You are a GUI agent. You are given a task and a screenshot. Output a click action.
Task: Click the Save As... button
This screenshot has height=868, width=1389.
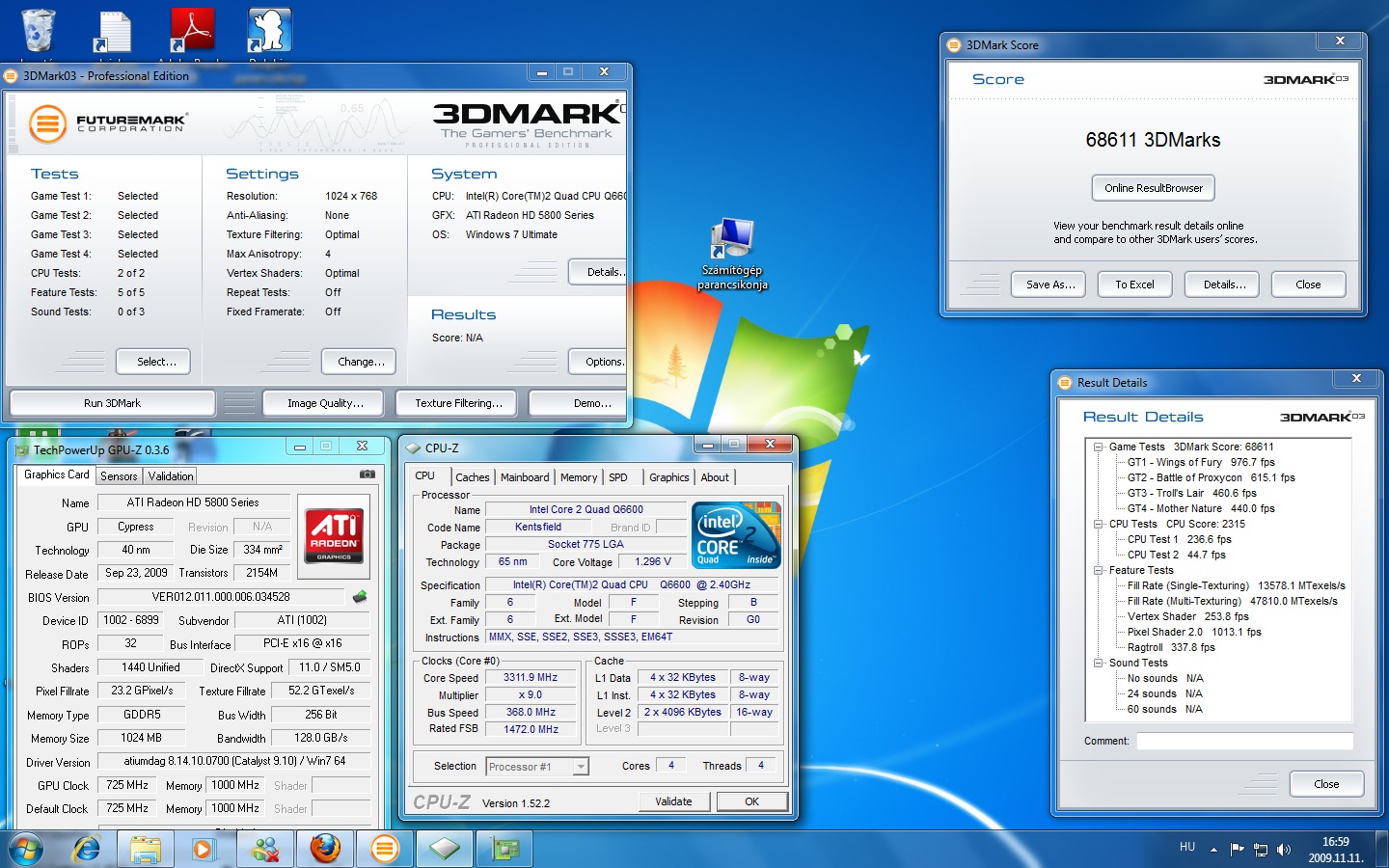point(1049,285)
